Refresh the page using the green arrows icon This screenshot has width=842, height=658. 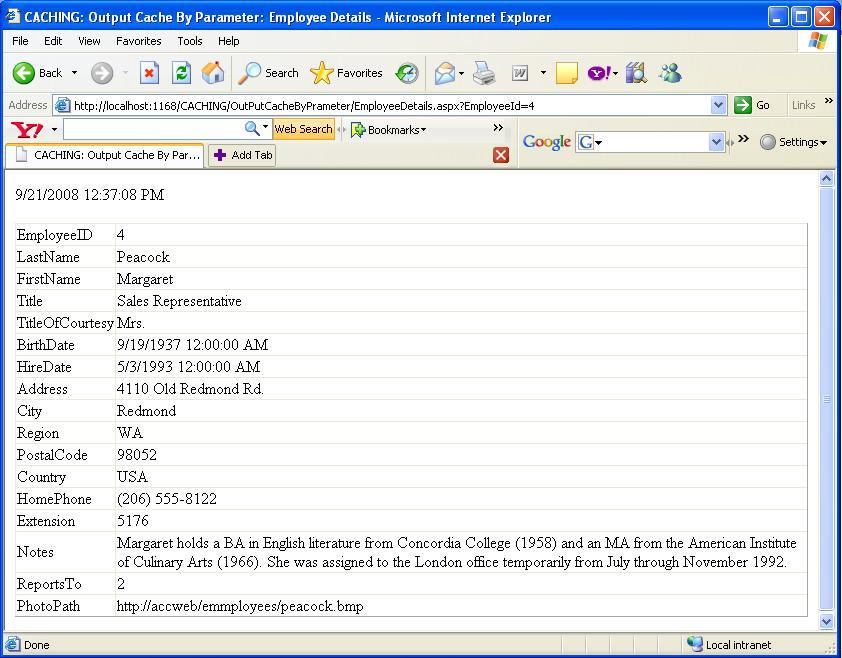tap(182, 73)
